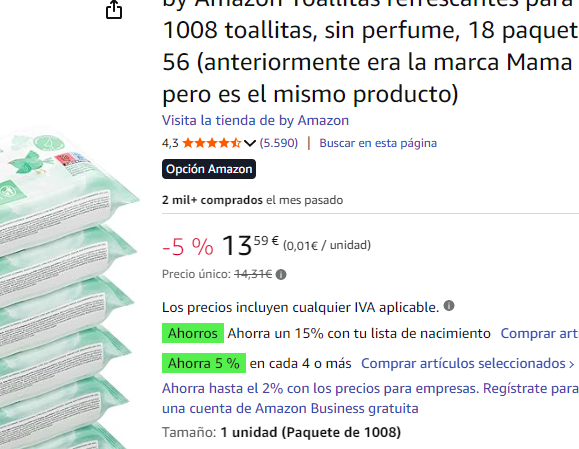
Task: Click una cuenta de Amazon Business gratuita
Action: click(x=290, y=408)
